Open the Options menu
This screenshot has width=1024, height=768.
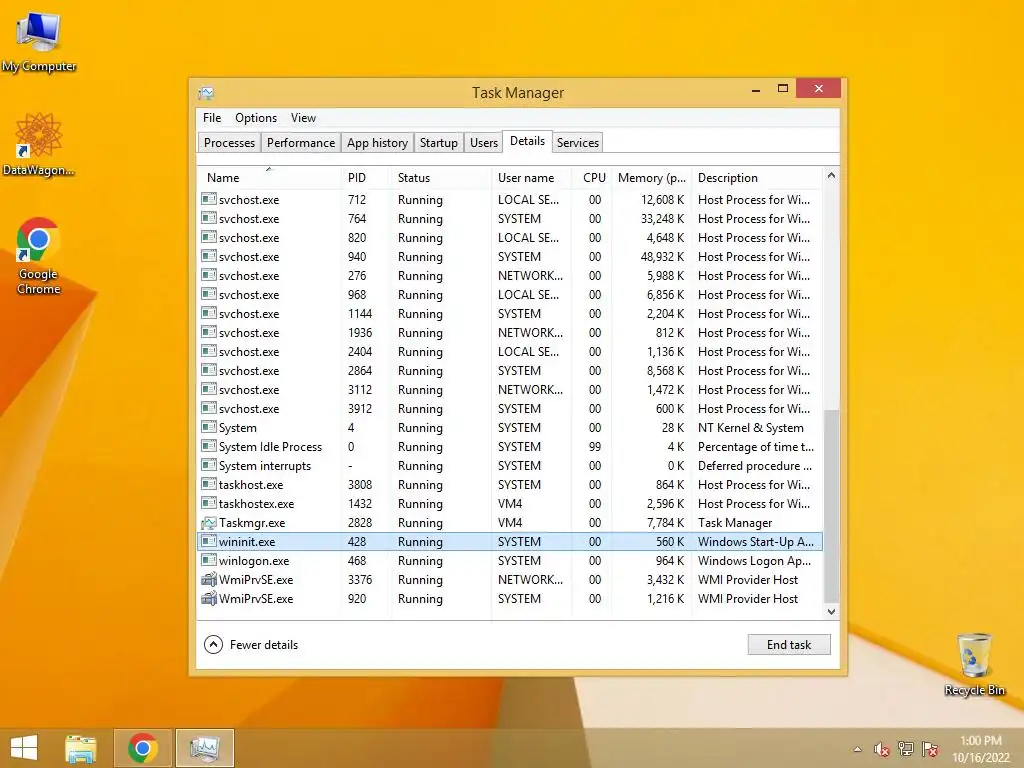[x=256, y=118]
